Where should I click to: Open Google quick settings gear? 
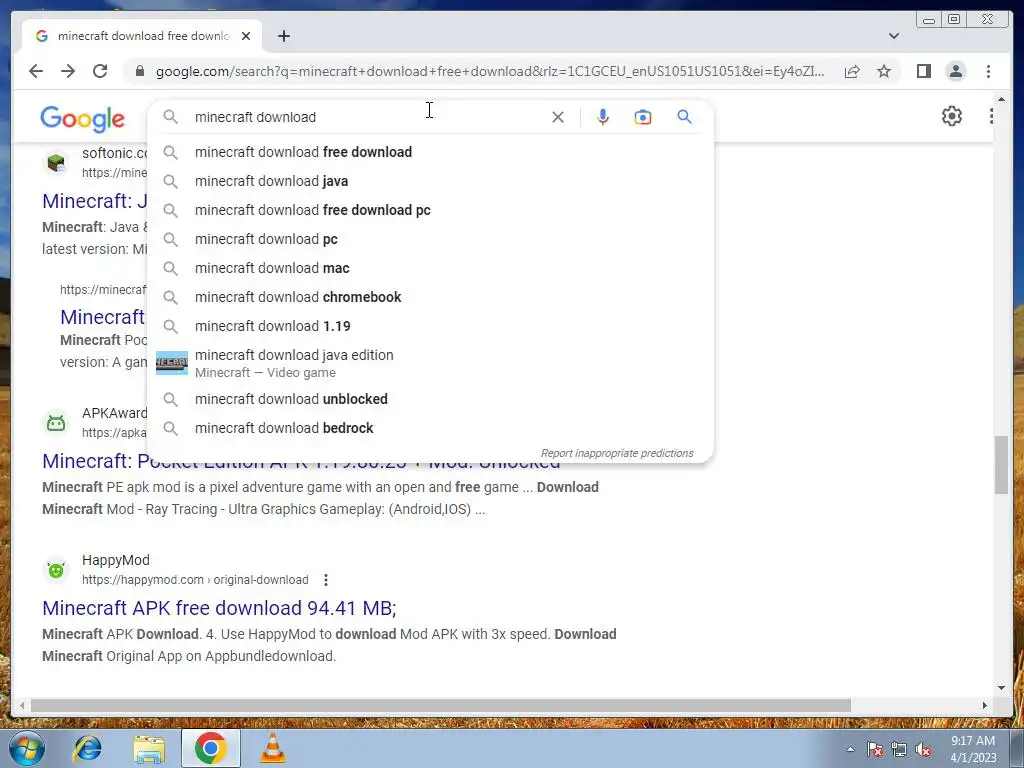click(x=952, y=116)
